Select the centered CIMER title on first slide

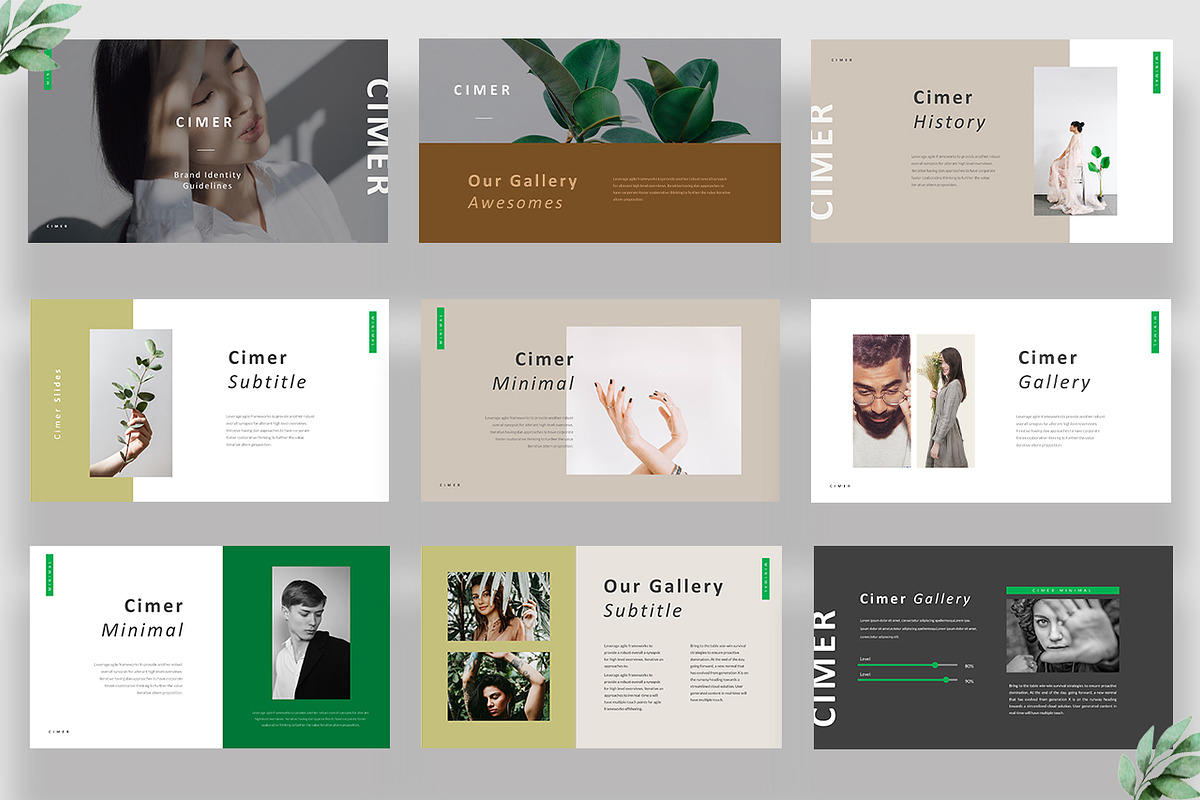(x=205, y=122)
